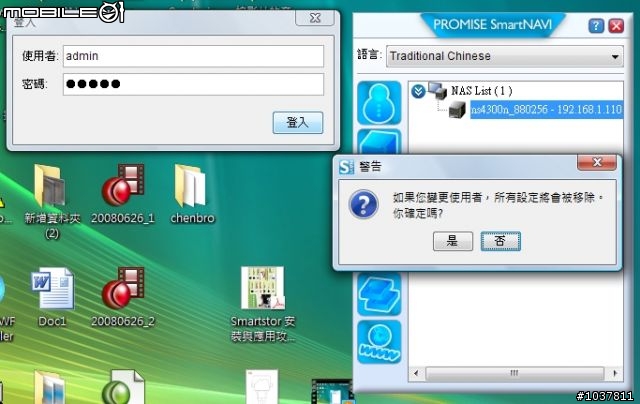Open the stacked layers icon in SmartNAVI sidebar
Screen dimensions: 640x404
(x=379, y=294)
